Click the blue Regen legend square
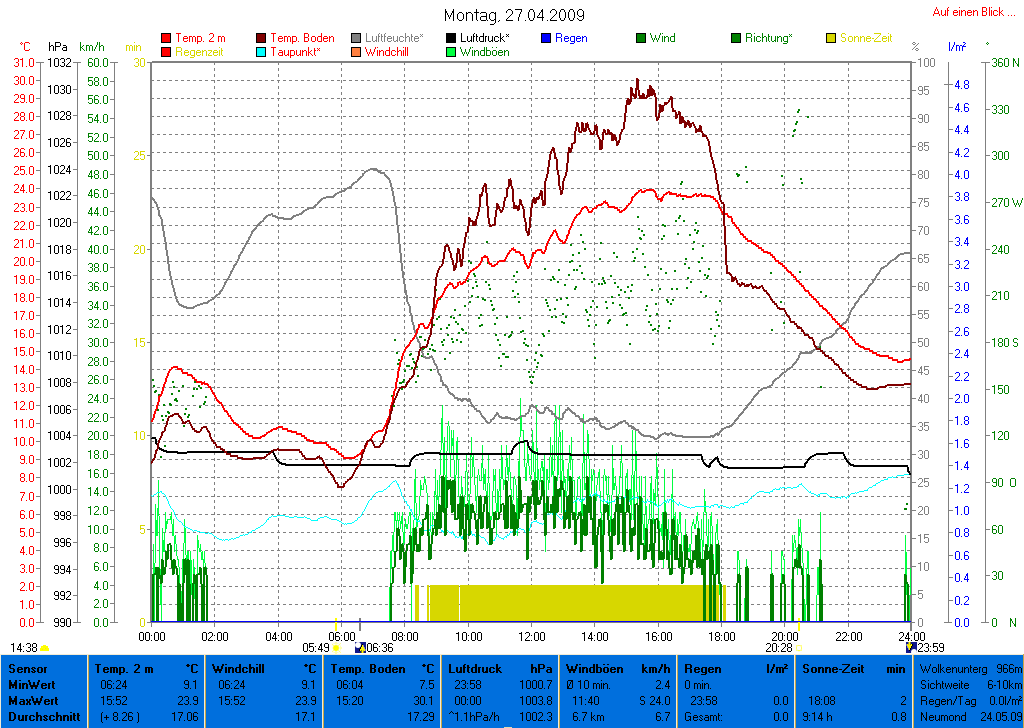 546,39
